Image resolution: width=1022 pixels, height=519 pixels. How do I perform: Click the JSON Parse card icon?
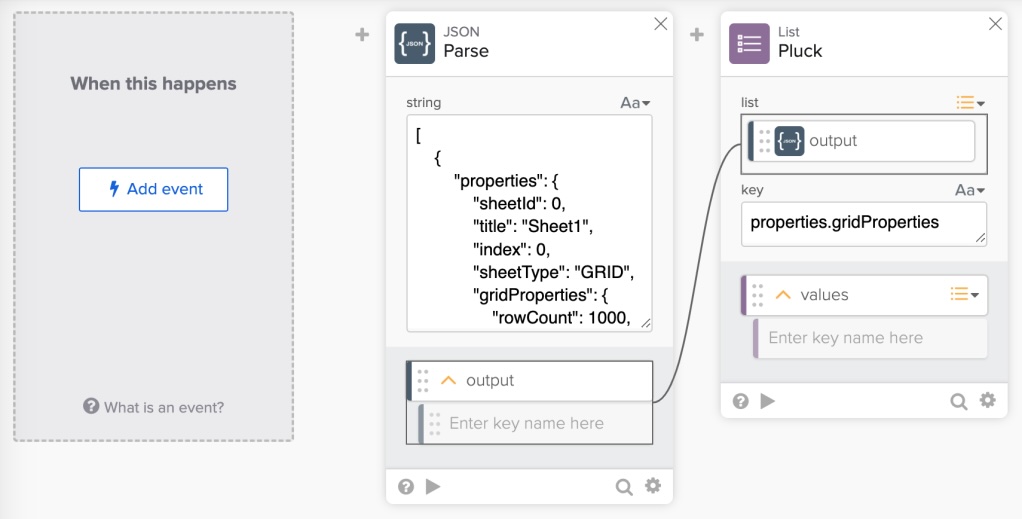(x=415, y=44)
